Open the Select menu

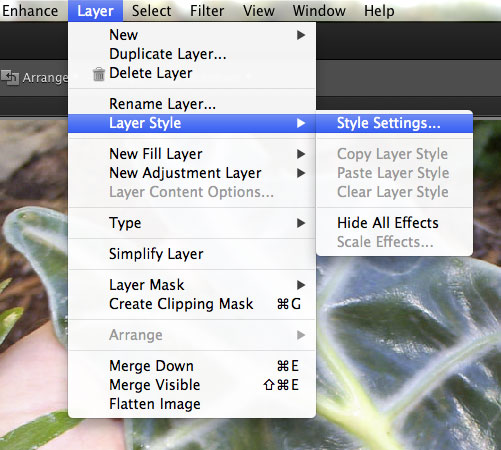coord(151,11)
